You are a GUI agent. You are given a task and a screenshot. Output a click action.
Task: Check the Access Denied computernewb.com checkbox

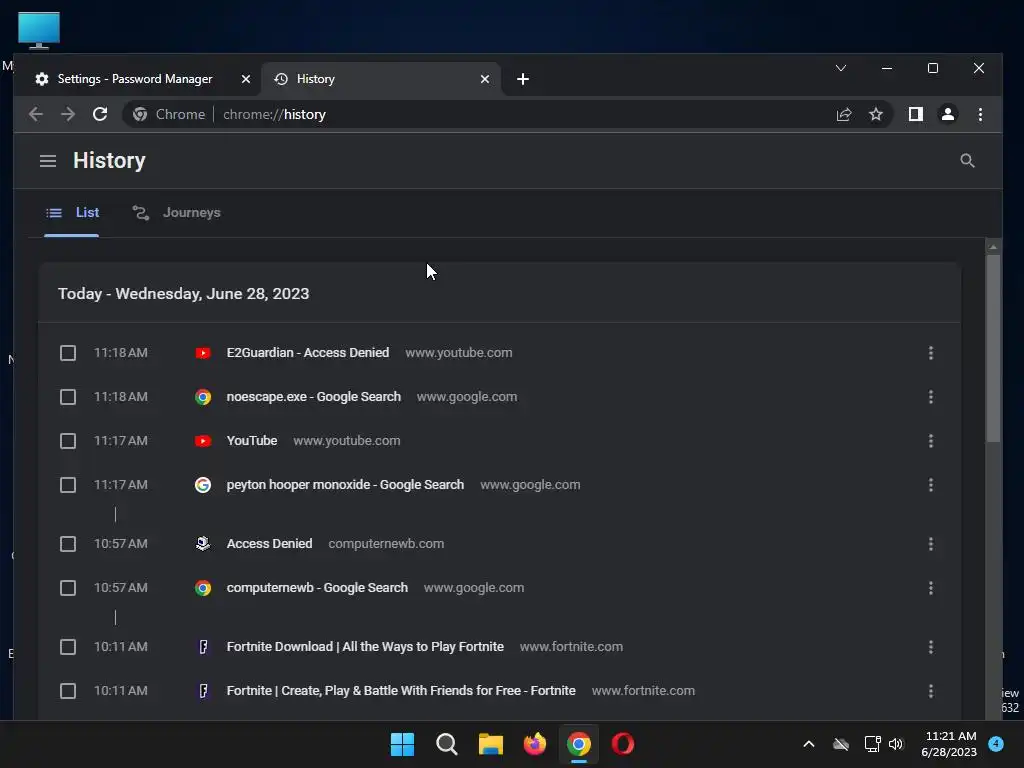(68, 544)
